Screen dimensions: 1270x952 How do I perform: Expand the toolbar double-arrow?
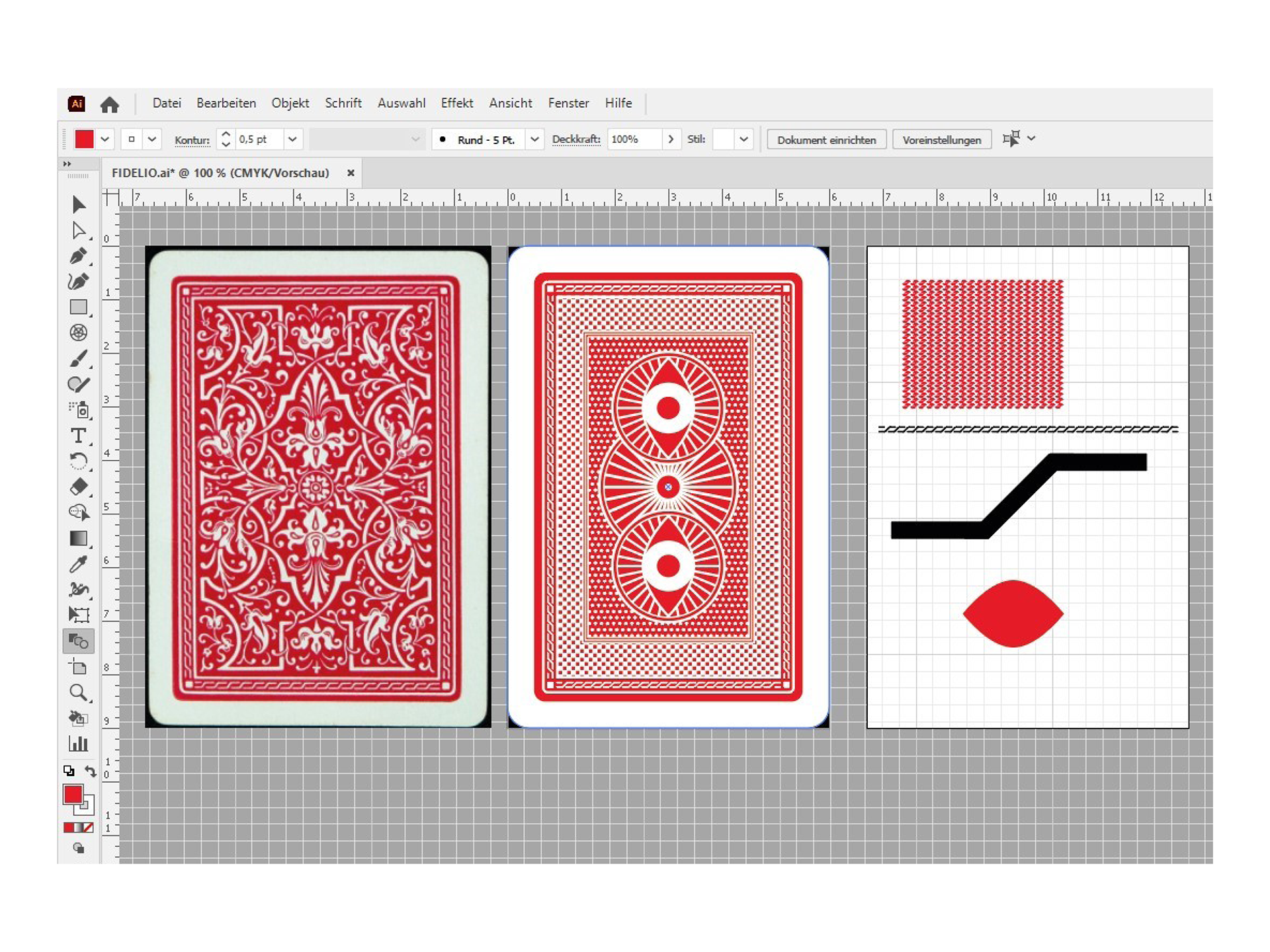coord(67,164)
